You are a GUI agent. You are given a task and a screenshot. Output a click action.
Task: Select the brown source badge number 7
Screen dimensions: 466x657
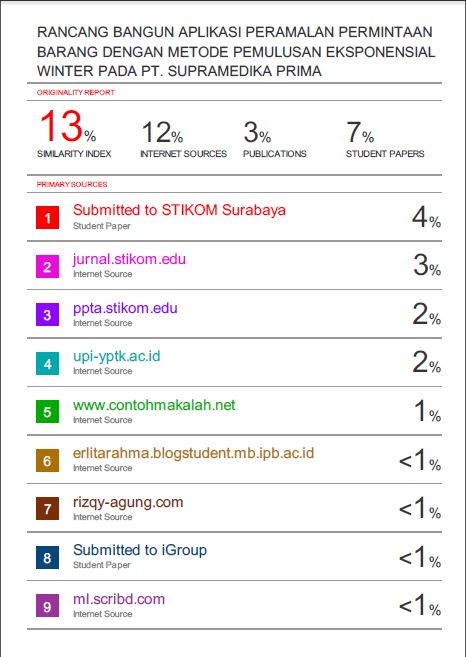47,509
